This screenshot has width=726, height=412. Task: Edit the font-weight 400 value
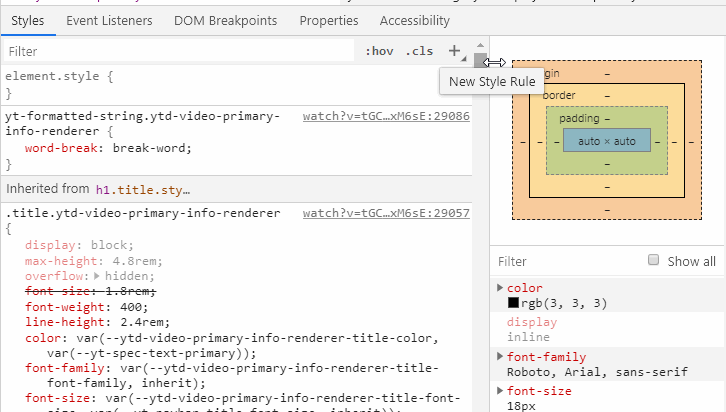click(x=131, y=307)
